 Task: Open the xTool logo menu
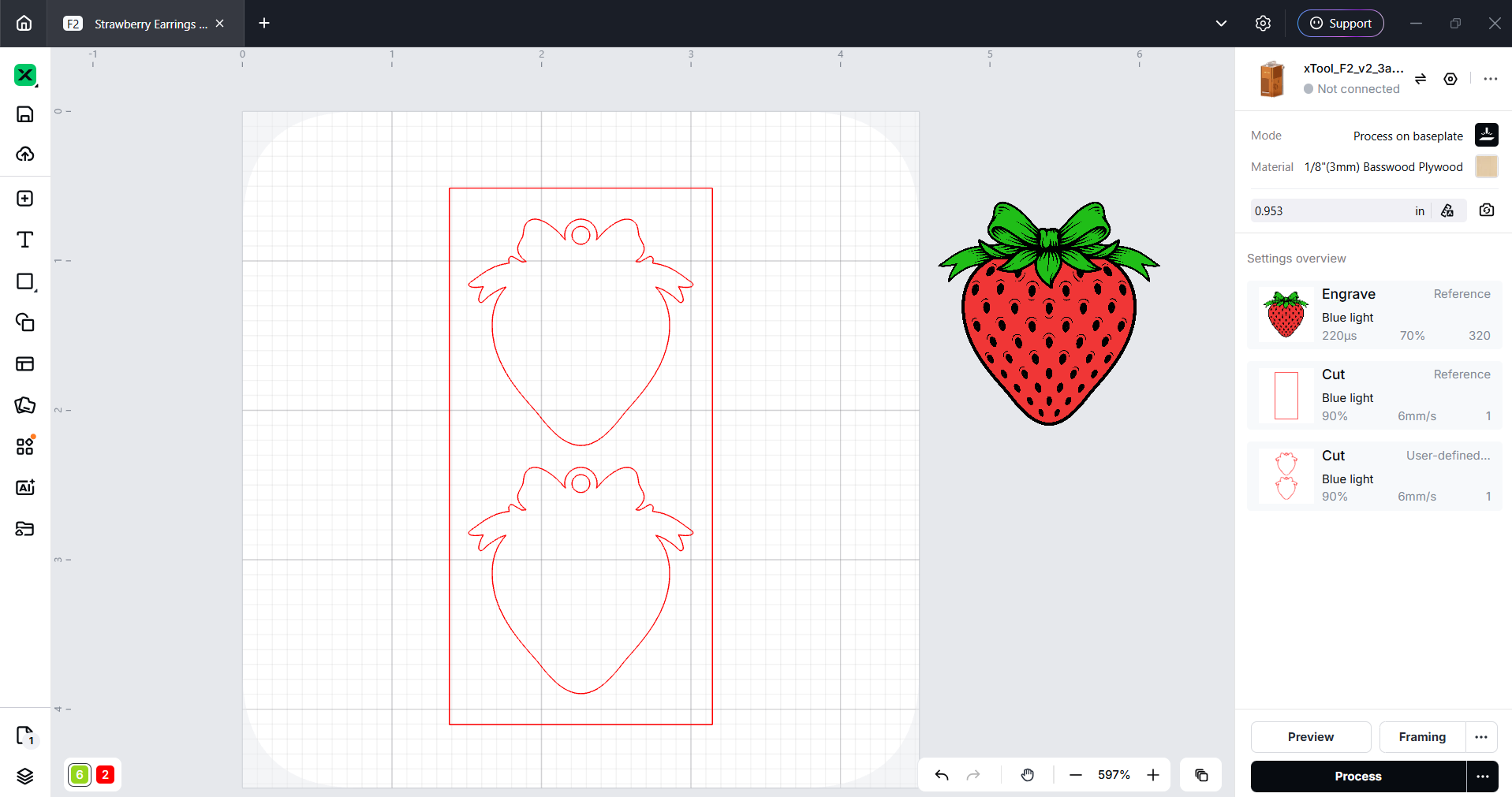[25, 76]
